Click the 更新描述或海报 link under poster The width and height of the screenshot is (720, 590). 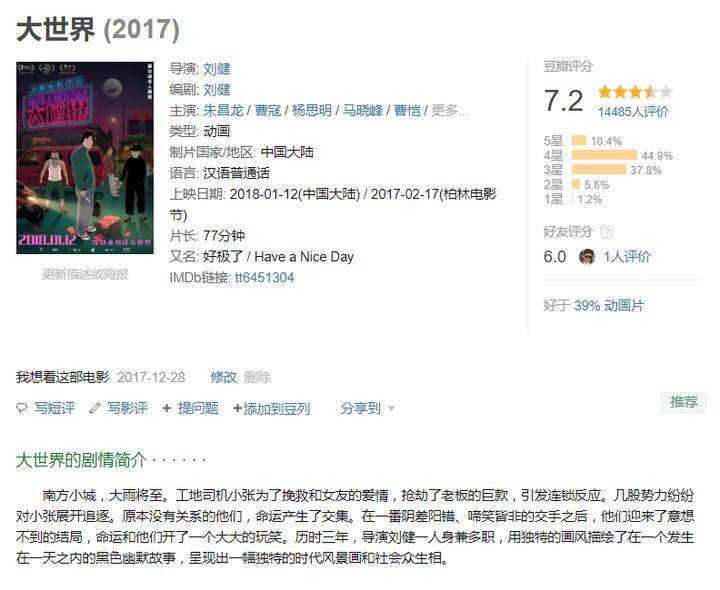coord(85,274)
